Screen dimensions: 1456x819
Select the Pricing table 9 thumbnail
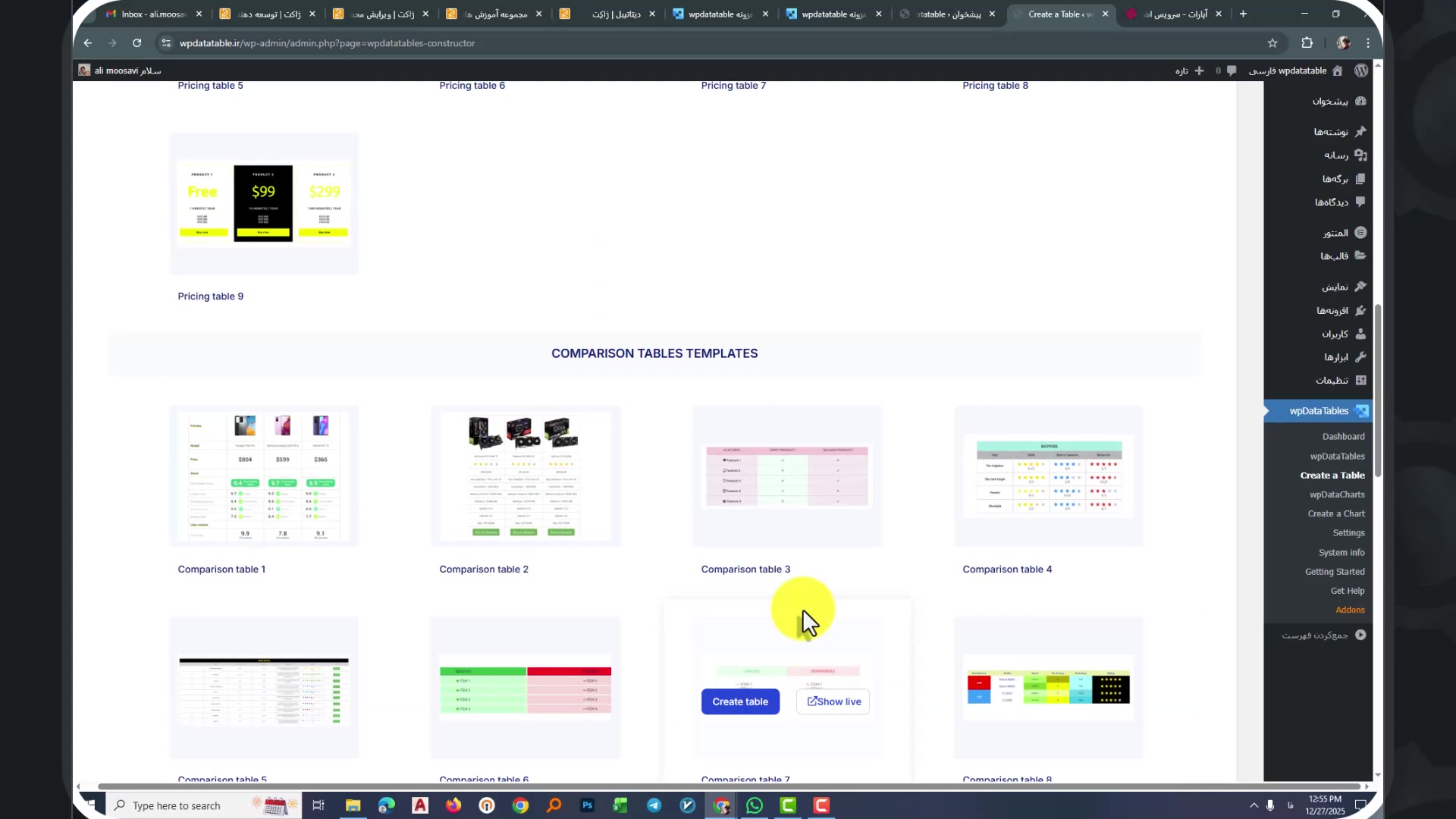(264, 203)
